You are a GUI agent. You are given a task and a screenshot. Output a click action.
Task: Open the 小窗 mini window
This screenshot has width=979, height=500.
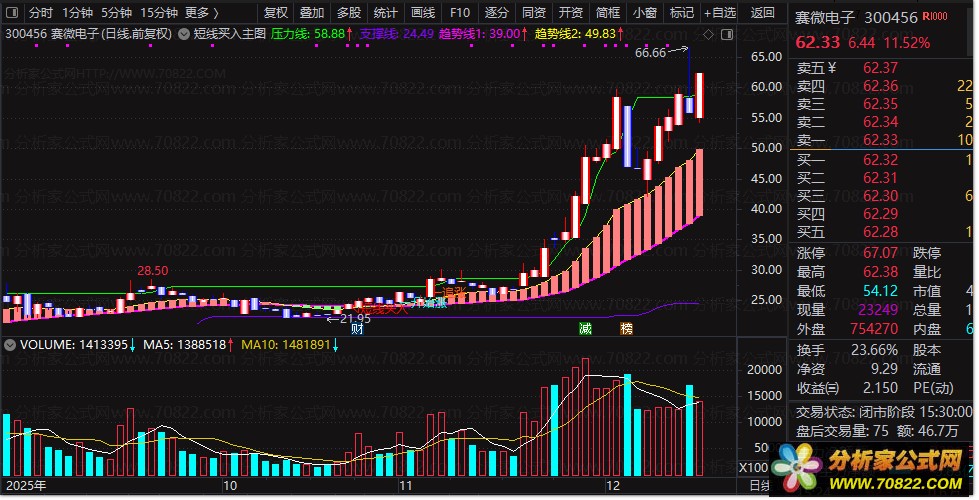644,12
